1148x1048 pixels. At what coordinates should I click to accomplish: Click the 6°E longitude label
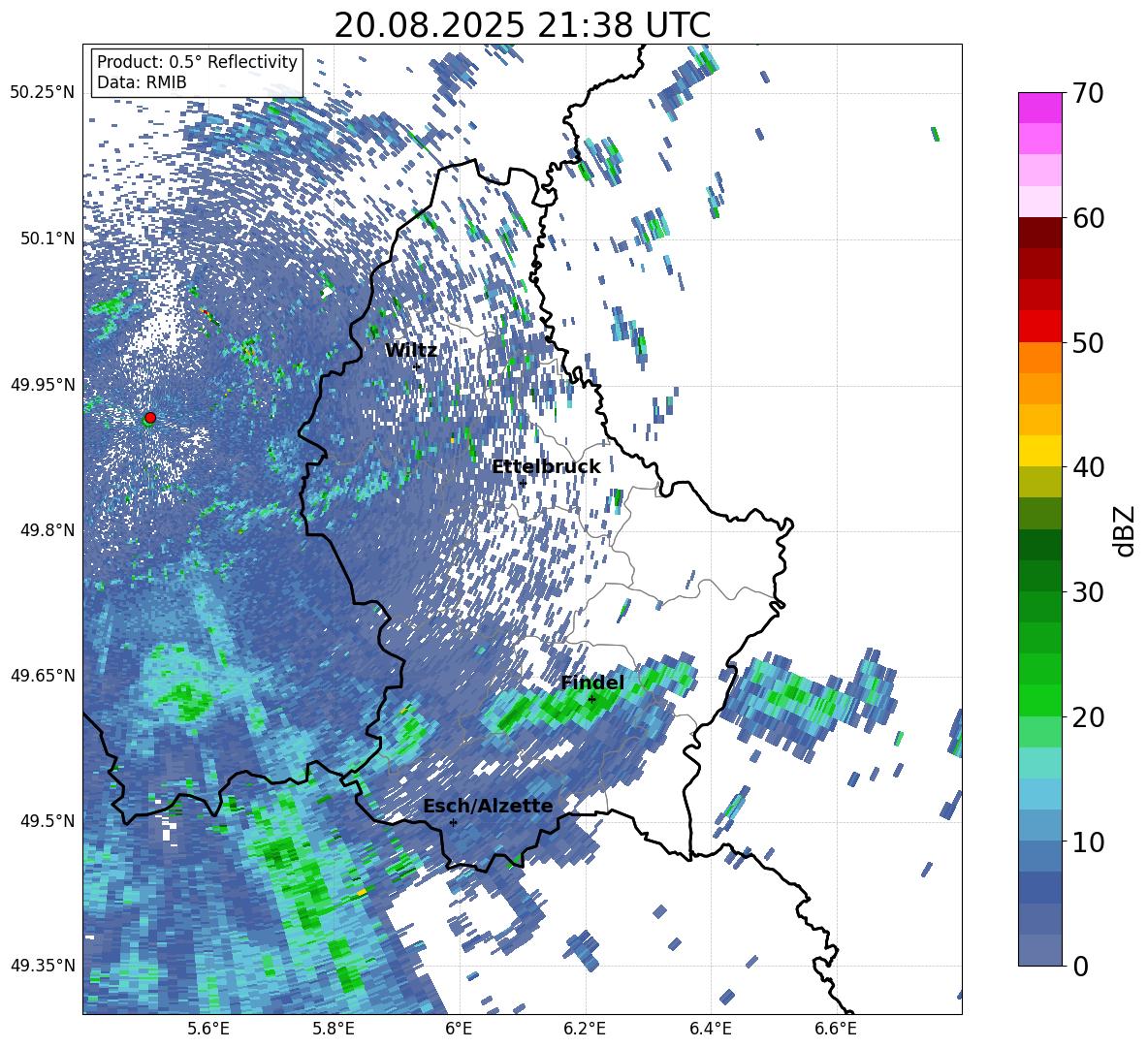click(x=459, y=1030)
